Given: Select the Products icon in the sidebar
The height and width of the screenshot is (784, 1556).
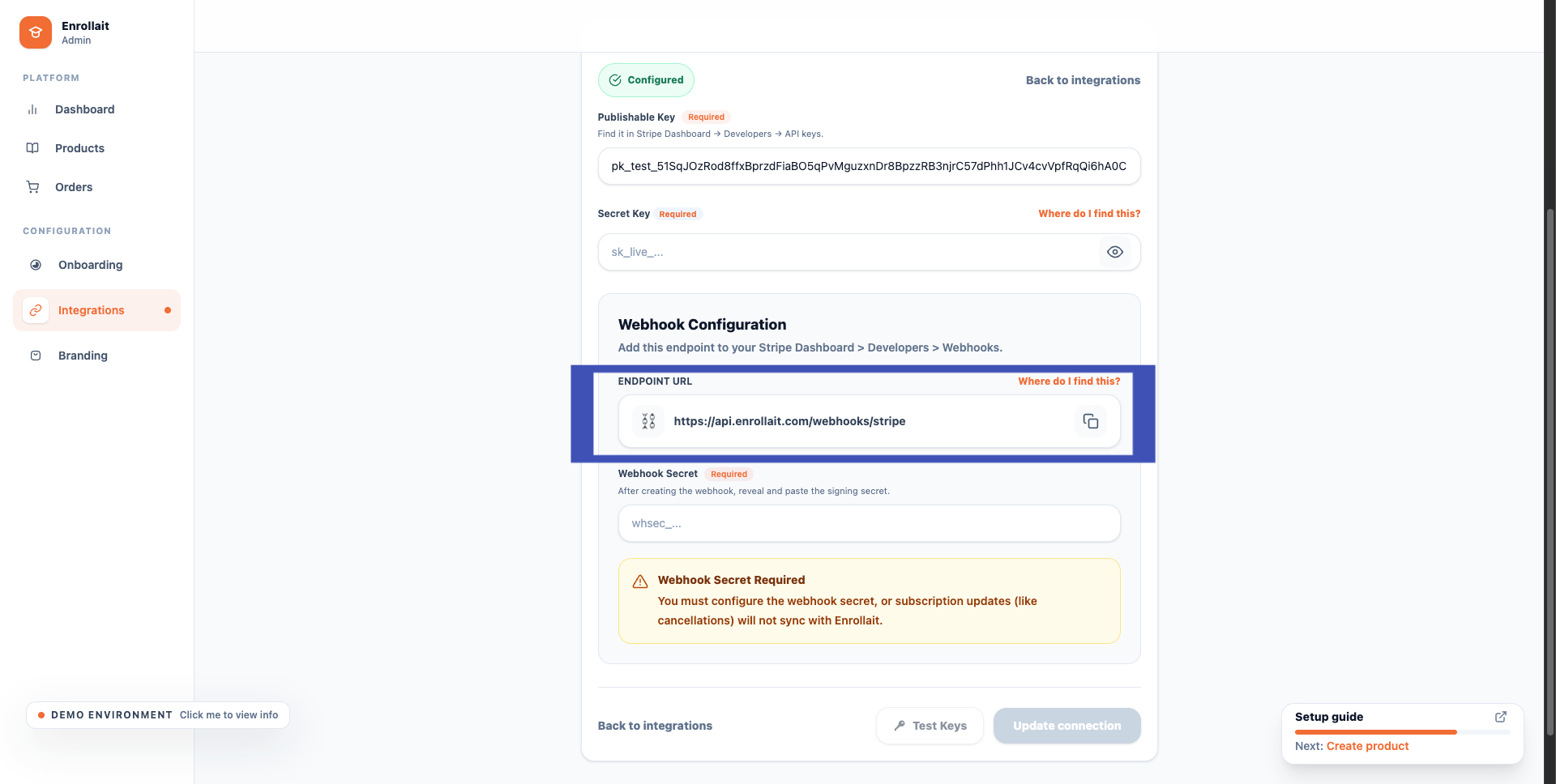Looking at the screenshot, I should click(32, 148).
